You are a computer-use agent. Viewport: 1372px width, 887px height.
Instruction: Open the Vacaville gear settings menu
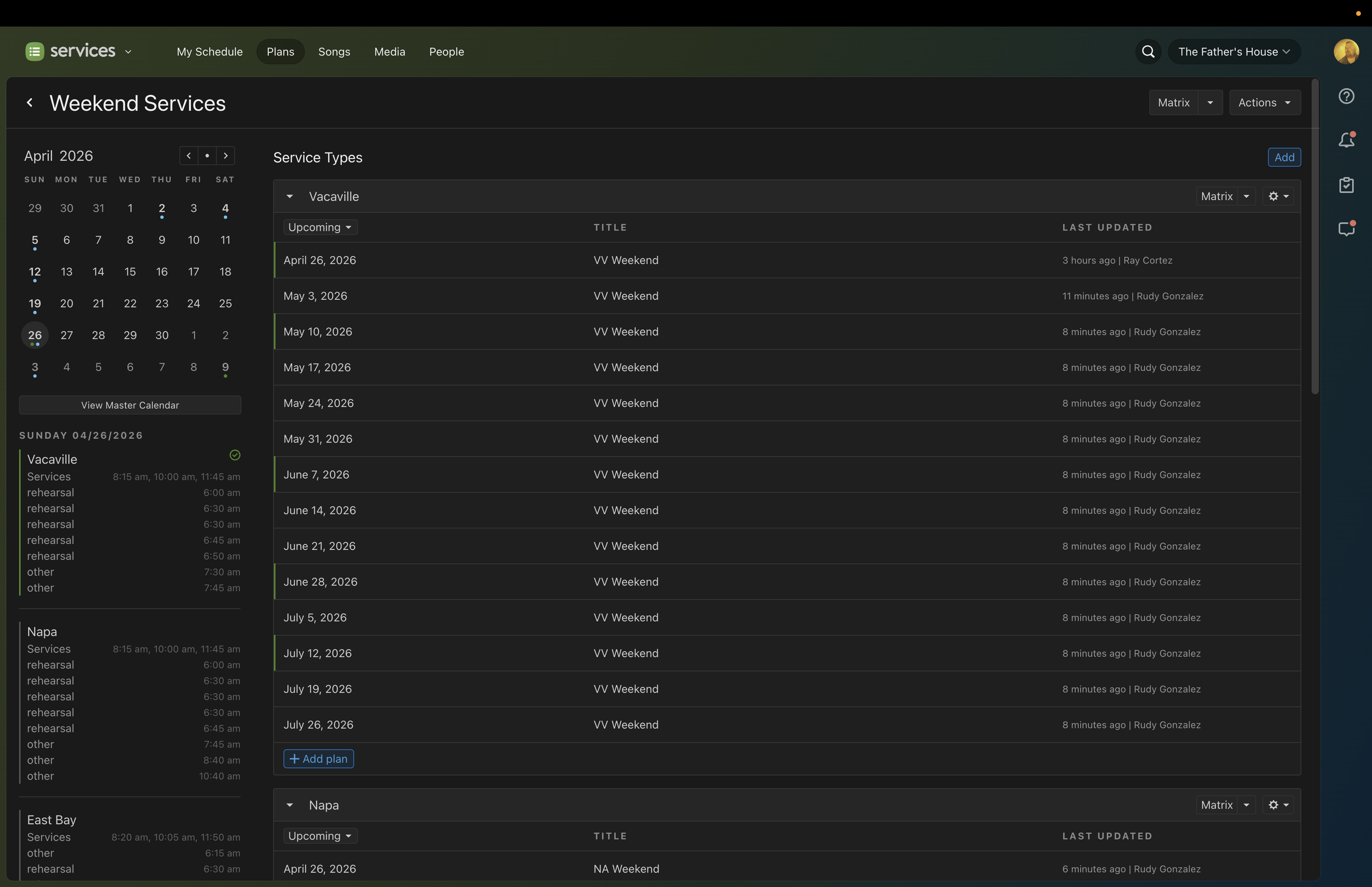(x=1278, y=197)
